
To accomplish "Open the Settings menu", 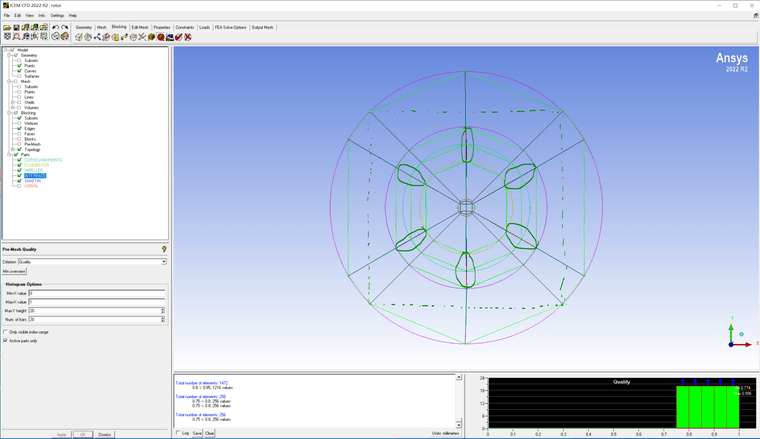I will (x=57, y=16).
